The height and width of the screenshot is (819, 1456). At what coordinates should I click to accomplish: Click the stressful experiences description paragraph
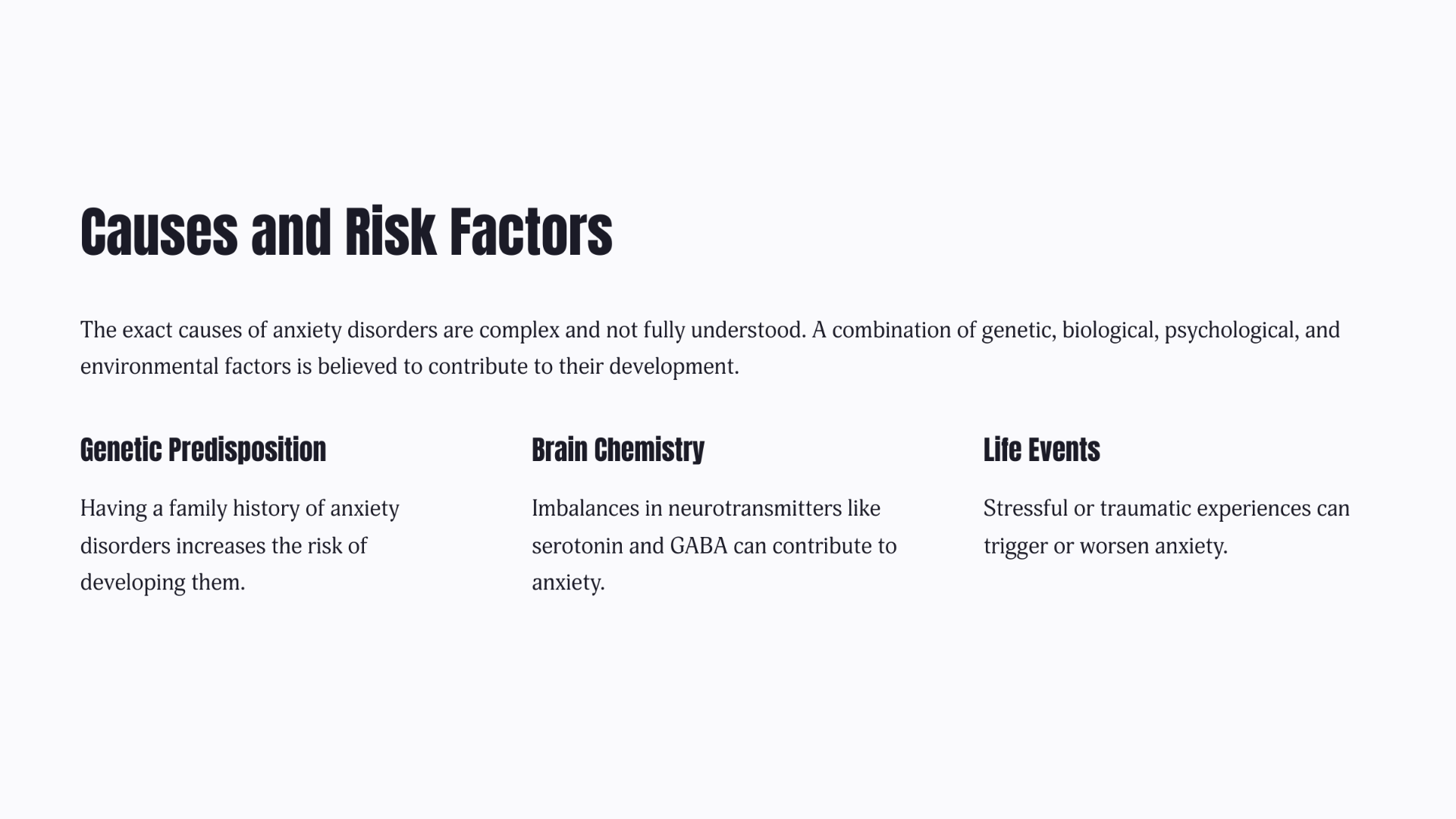1166,527
